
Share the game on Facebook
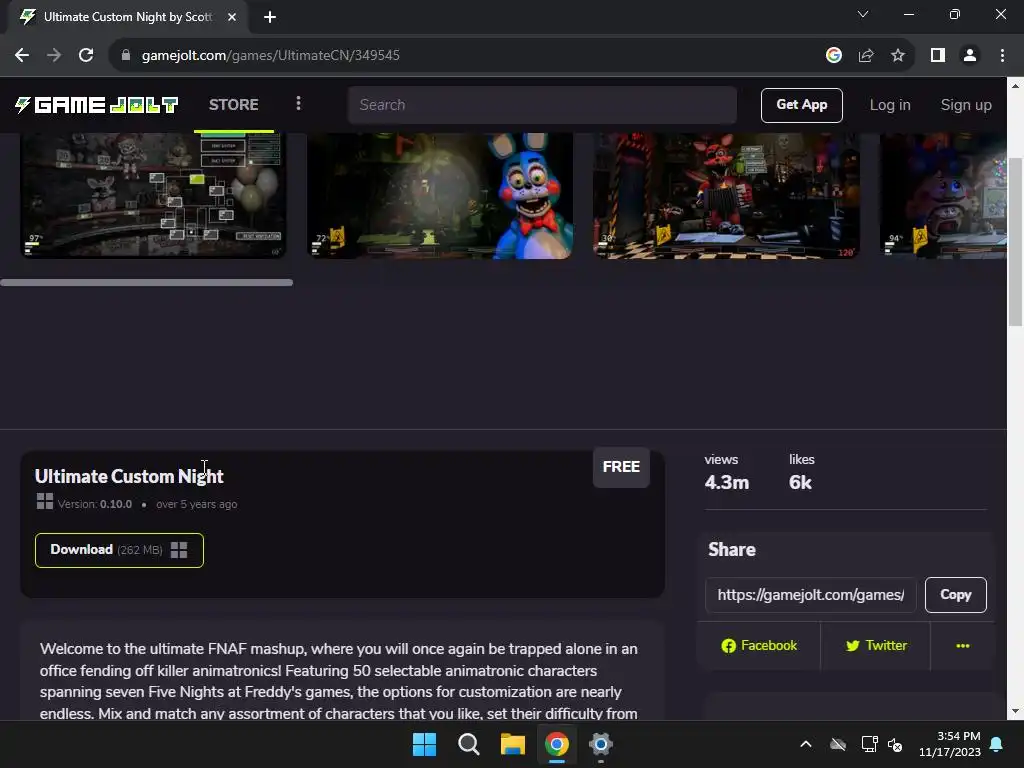[x=759, y=645]
